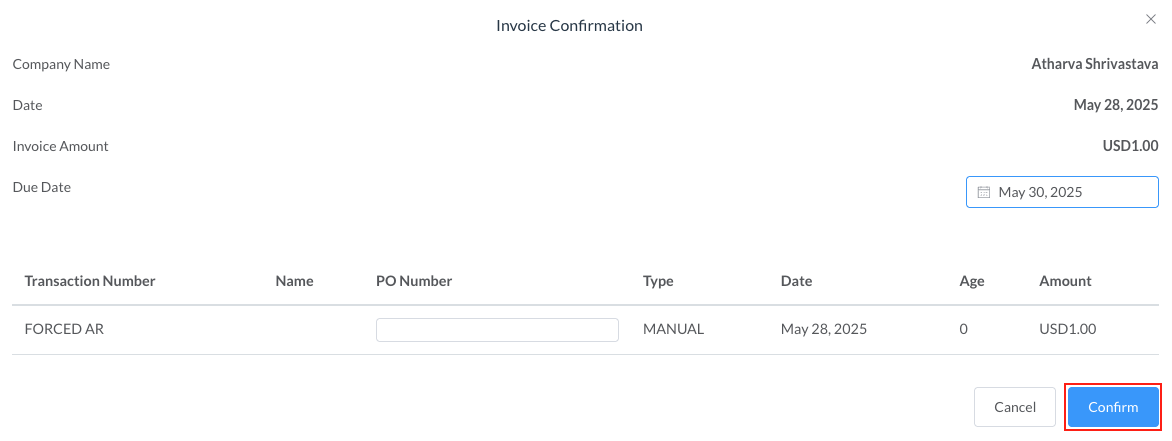
Task: Click the Due Date label
Action: pyautogui.click(x=41, y=187)
